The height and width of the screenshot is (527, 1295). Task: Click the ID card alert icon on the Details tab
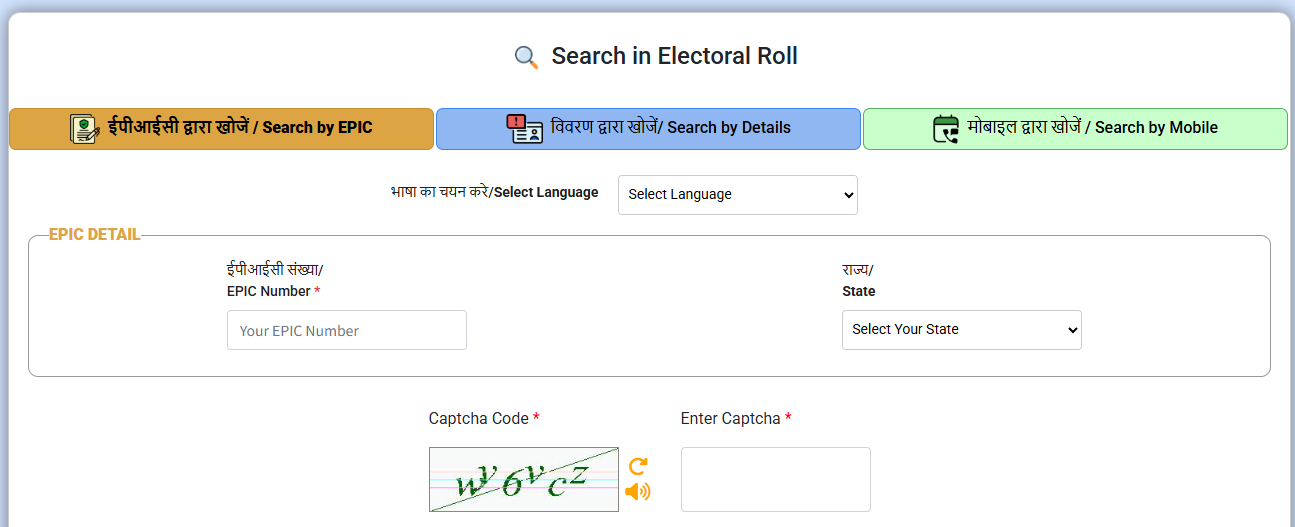pyautogui.click(x=525, y=128)
